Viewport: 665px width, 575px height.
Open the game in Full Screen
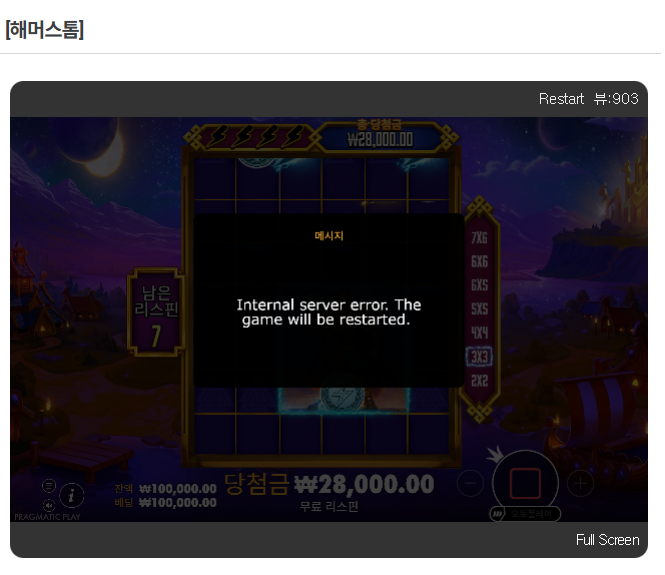tap(607, 540)
